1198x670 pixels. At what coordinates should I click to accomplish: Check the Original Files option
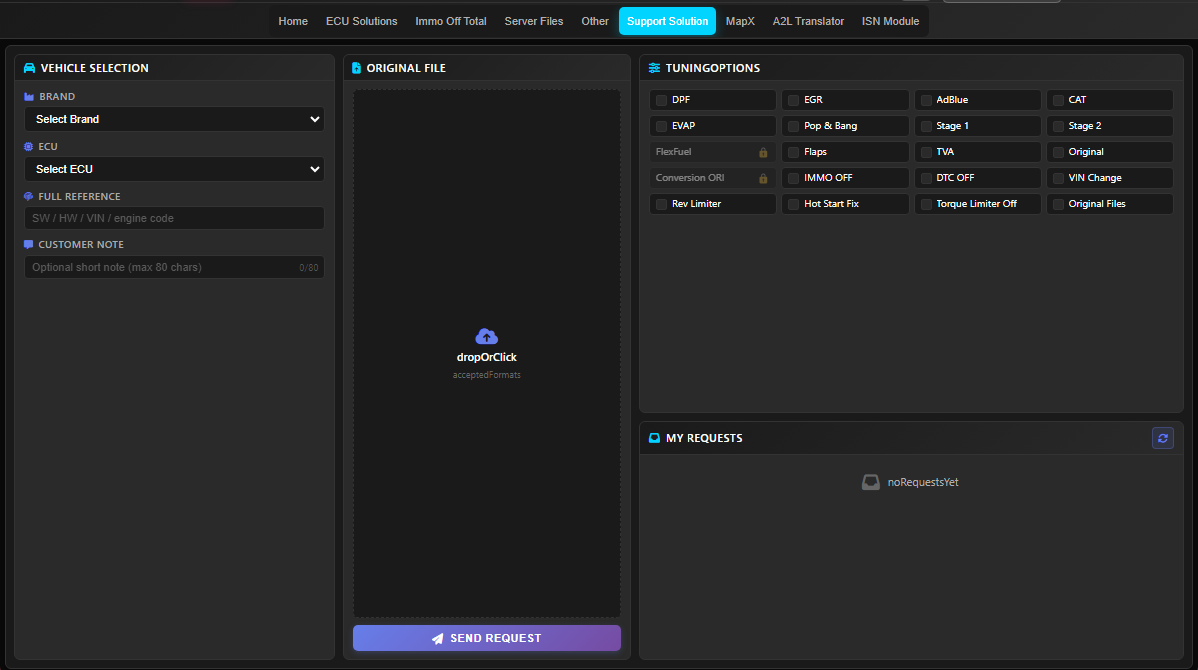1058,204
